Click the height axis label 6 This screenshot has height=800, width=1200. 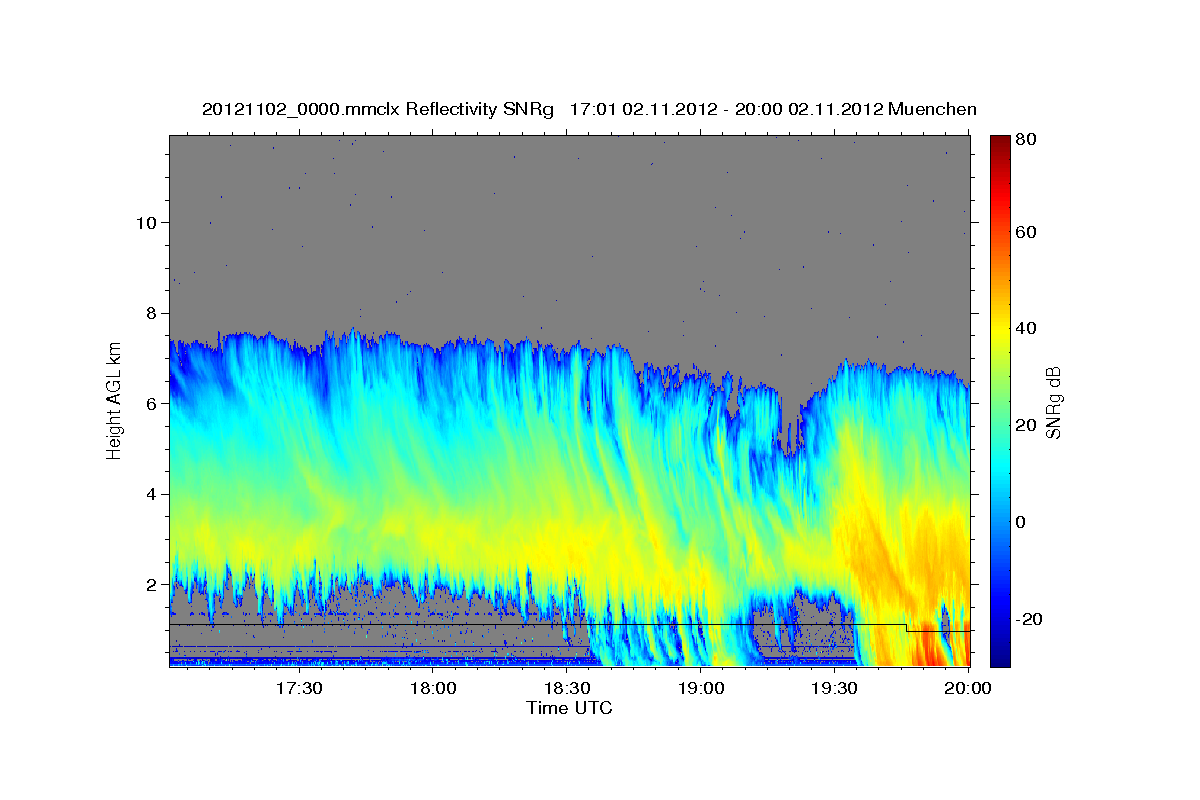tap(149, 403)
